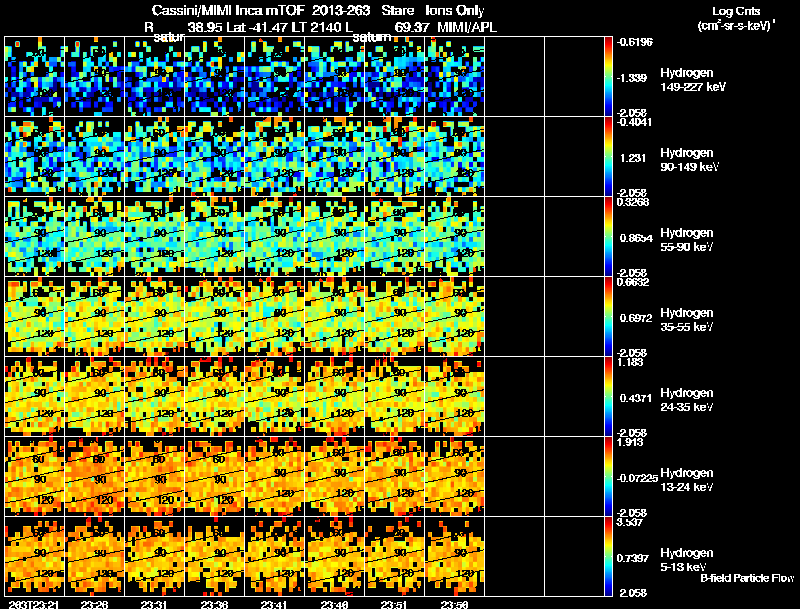
Task: Click the Hydrogen 35-55 keV color bar
Action: (x=608, y=317)
